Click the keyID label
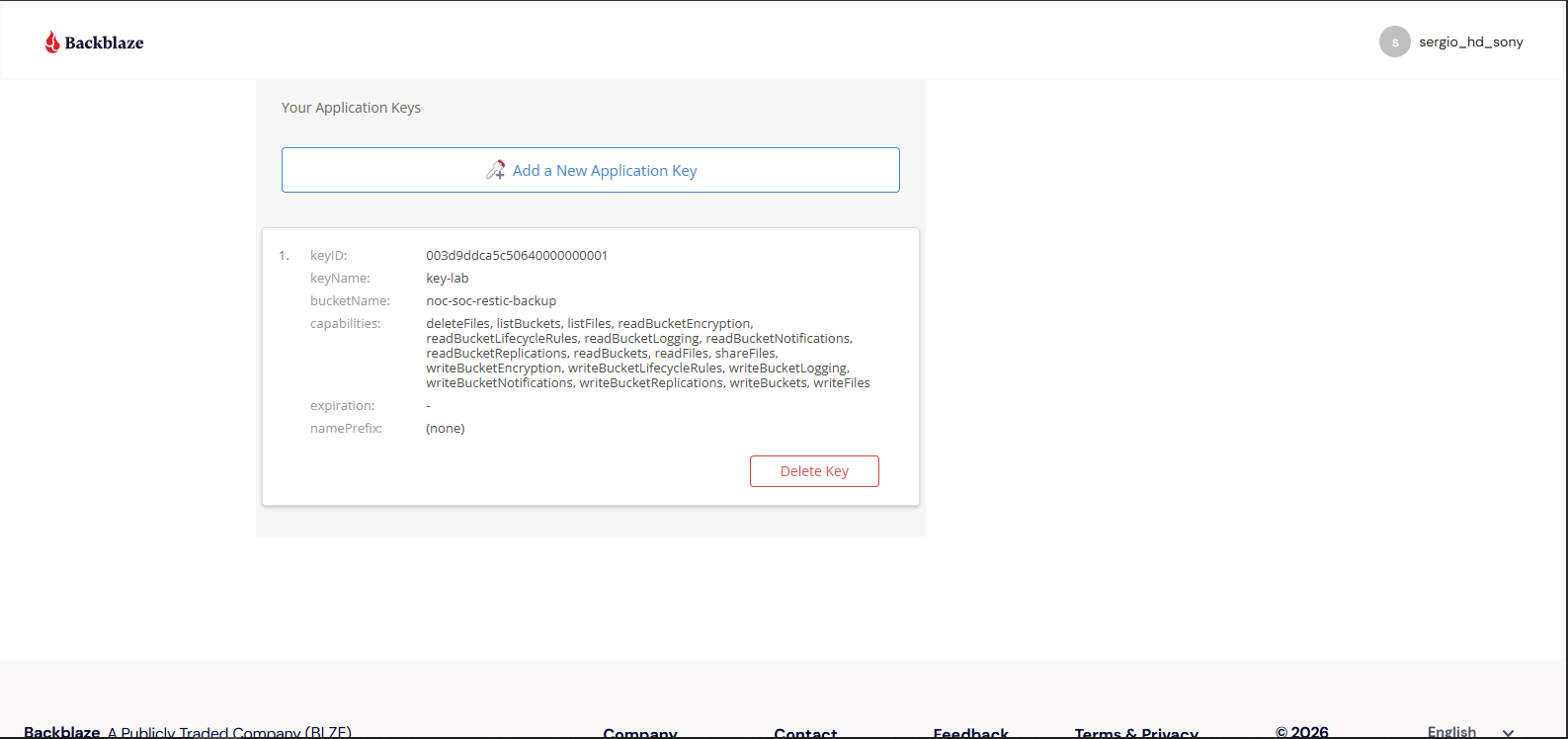The height and width of the screenshot is (739, 1568). (x=329, y=255)
